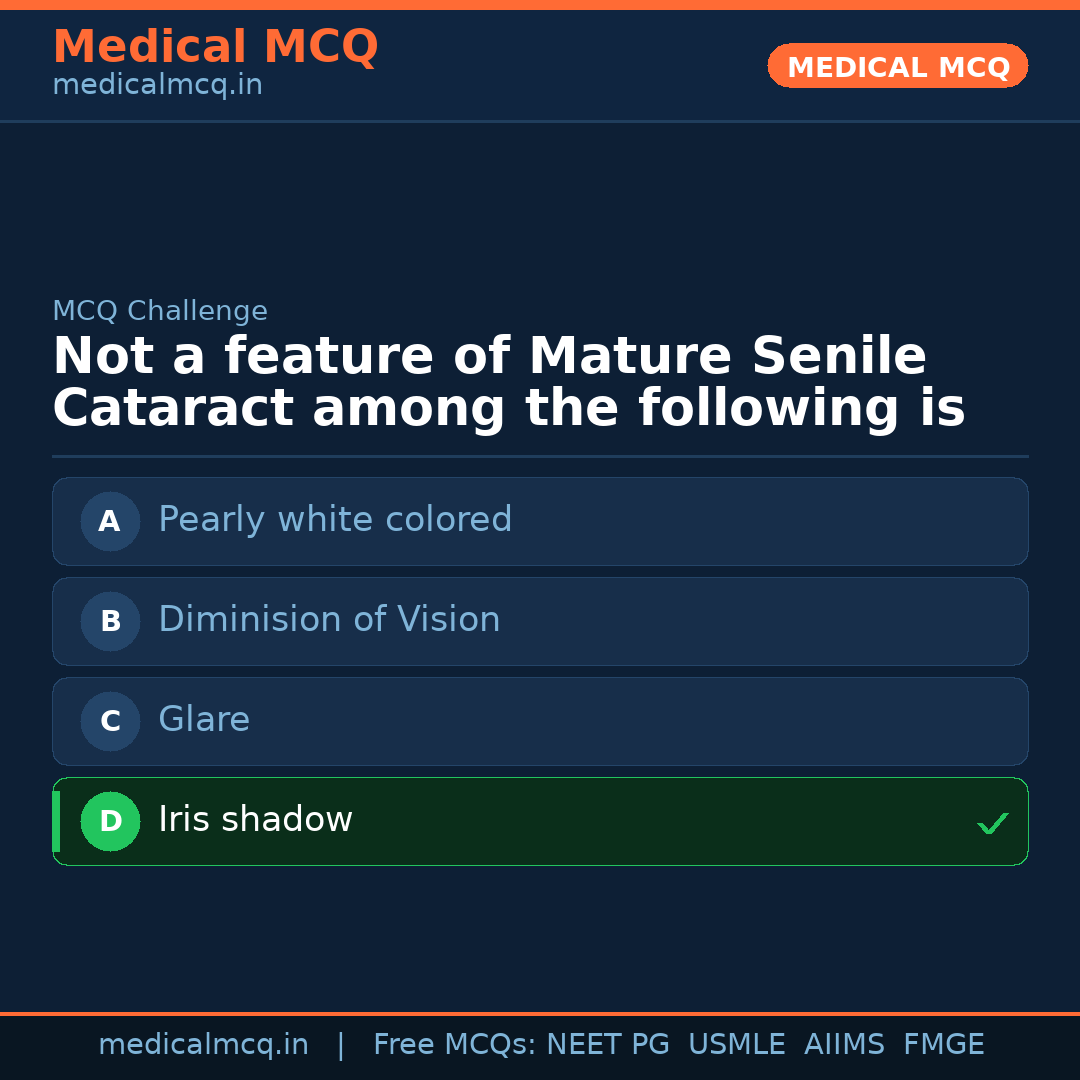Open medicalmcq.in link in the footer
This screenshot has width=1080, height=1080.
click(203, 1045)
